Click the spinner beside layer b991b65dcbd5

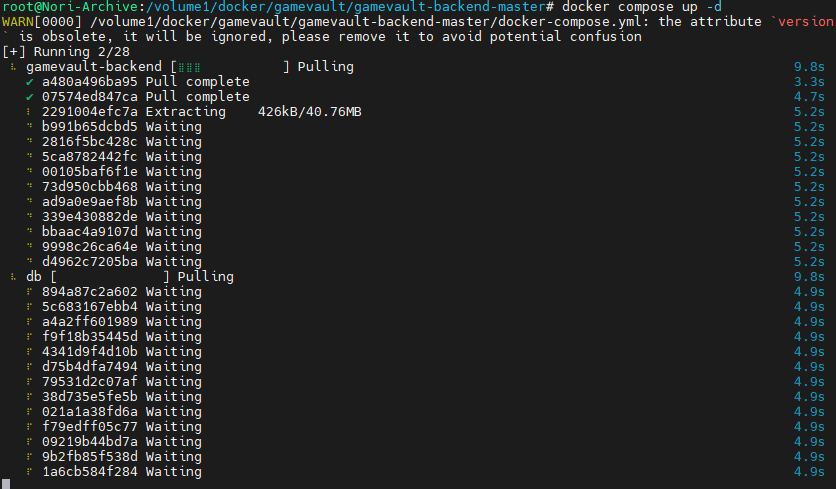click(x=31, y=127)
